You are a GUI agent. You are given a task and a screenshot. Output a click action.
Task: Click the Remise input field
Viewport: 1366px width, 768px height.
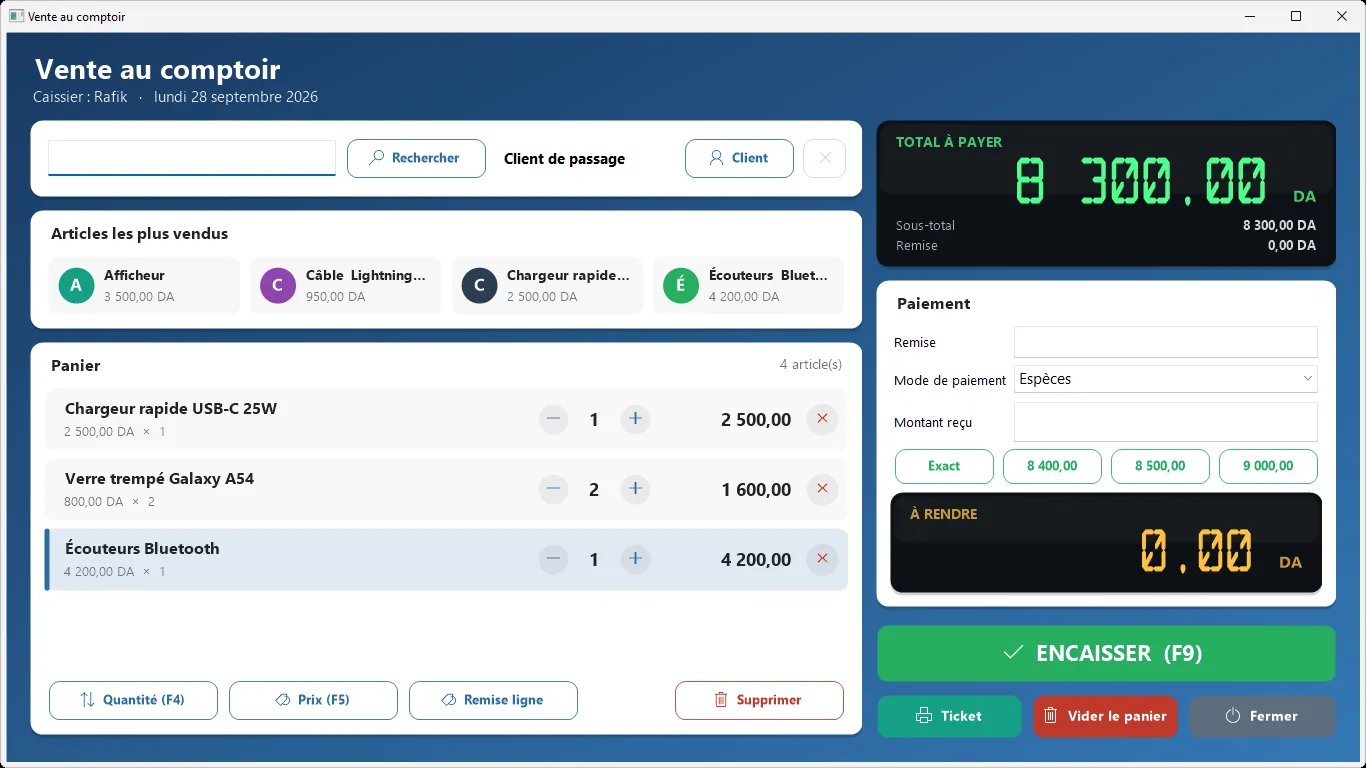tap(1165, 342)
